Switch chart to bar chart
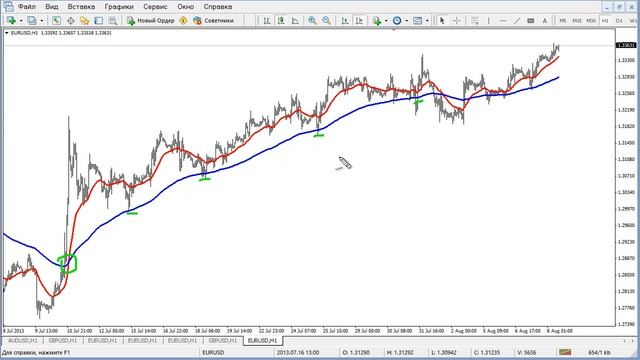Screen dimensions: 640x360 [267, 20]
